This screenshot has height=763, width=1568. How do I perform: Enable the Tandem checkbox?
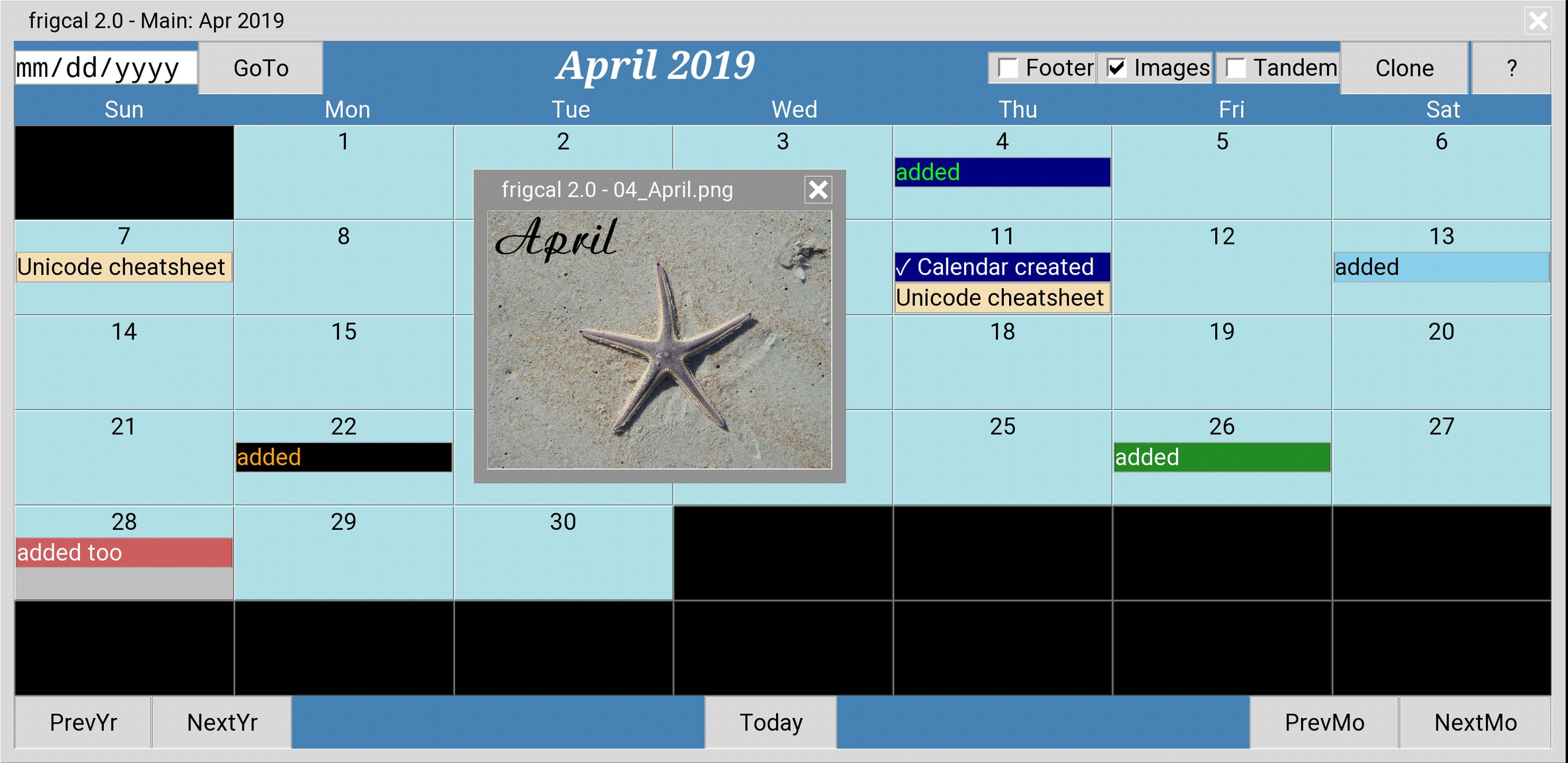point(1236,68)
